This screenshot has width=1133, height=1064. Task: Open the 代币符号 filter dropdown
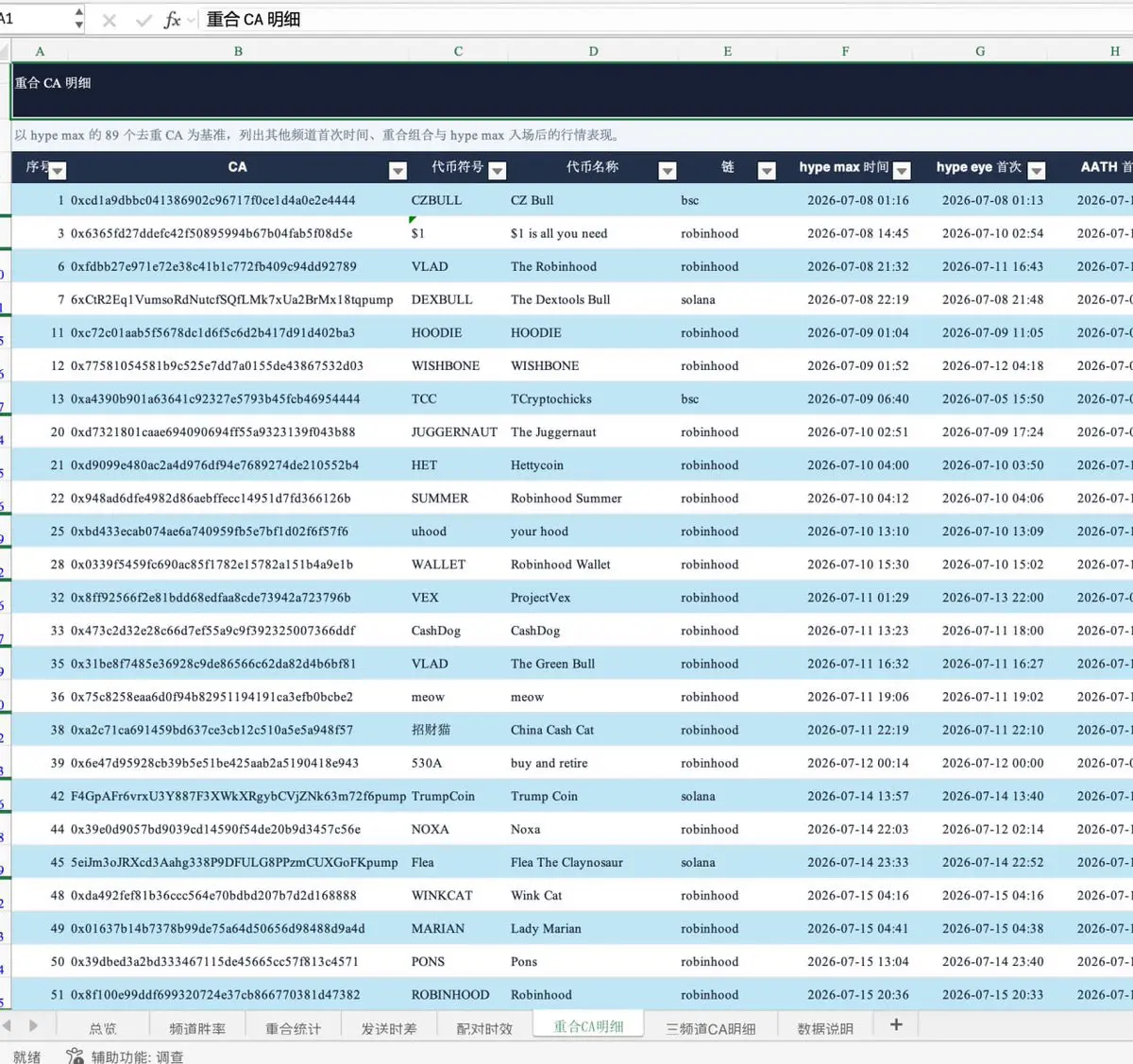pyautogui.click(x=498, y=171)
